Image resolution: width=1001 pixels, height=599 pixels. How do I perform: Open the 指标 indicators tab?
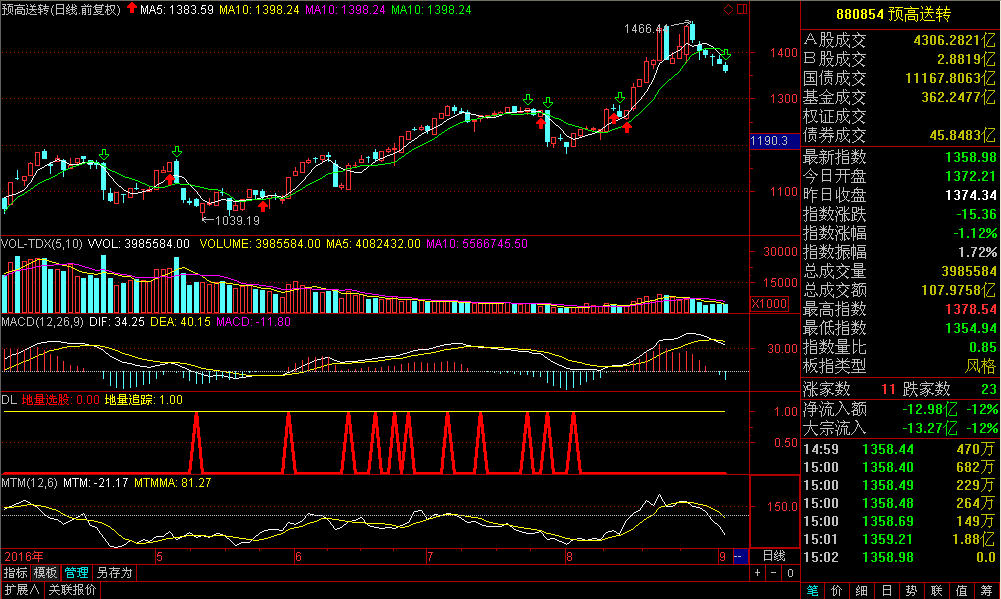(x=15, y=573)
